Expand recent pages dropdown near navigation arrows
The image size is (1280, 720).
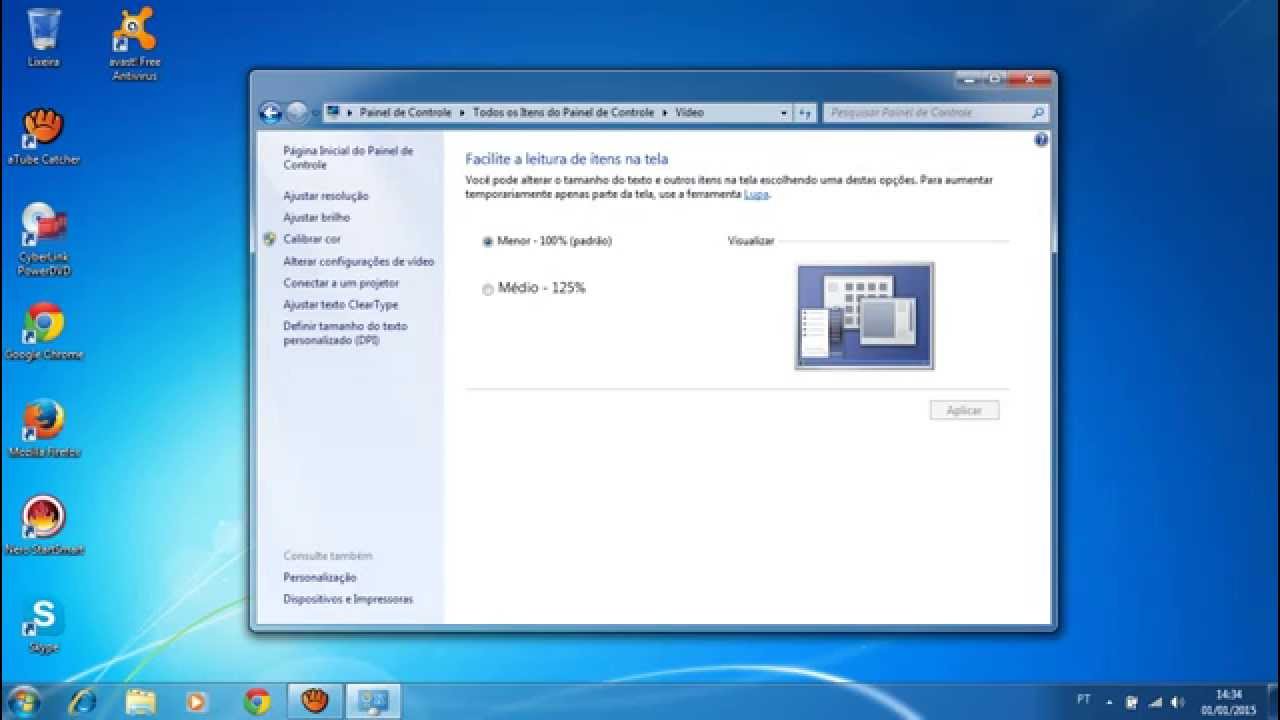(x=316, y=113)
